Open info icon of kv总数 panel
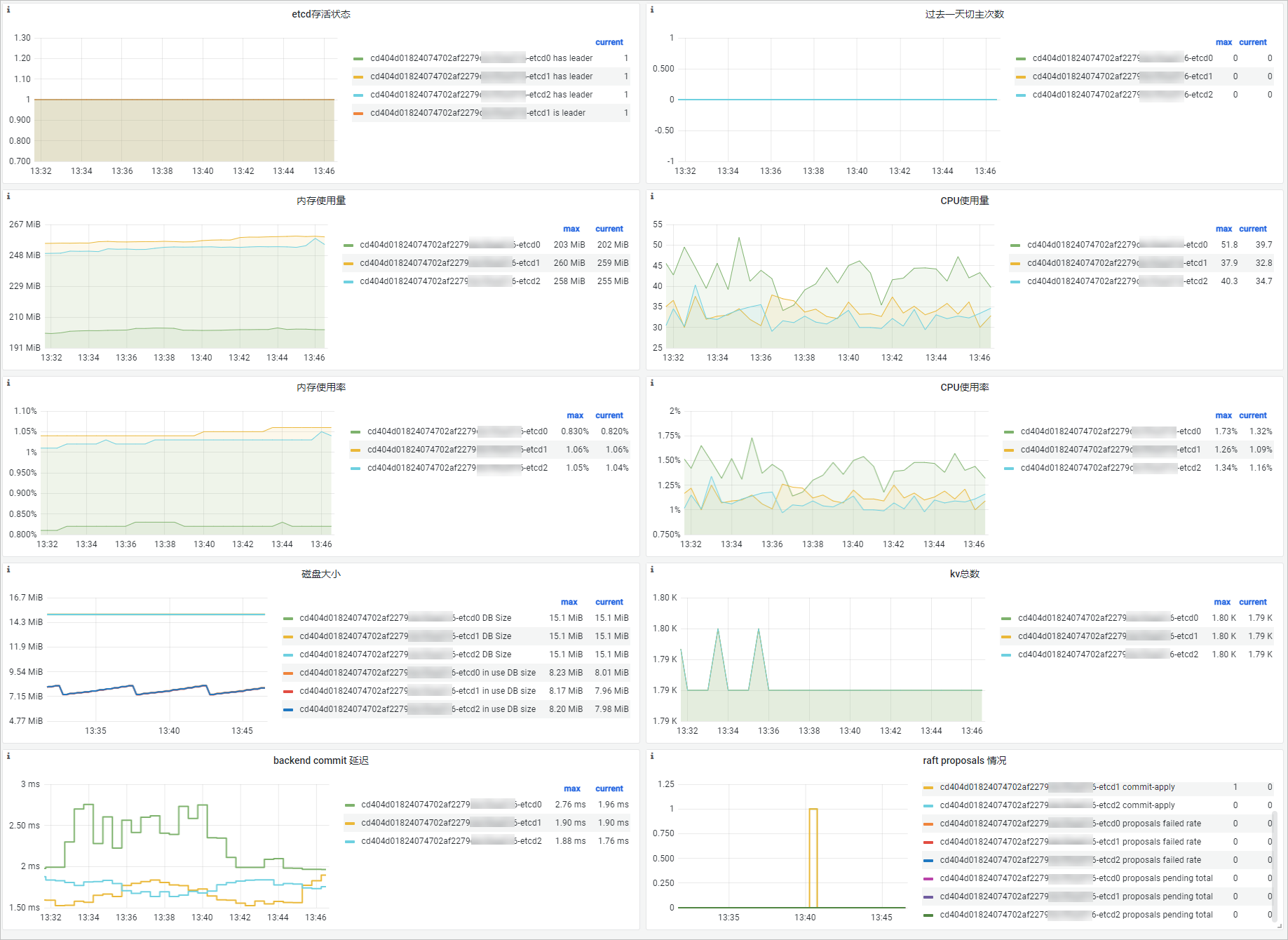 (652, 570)
